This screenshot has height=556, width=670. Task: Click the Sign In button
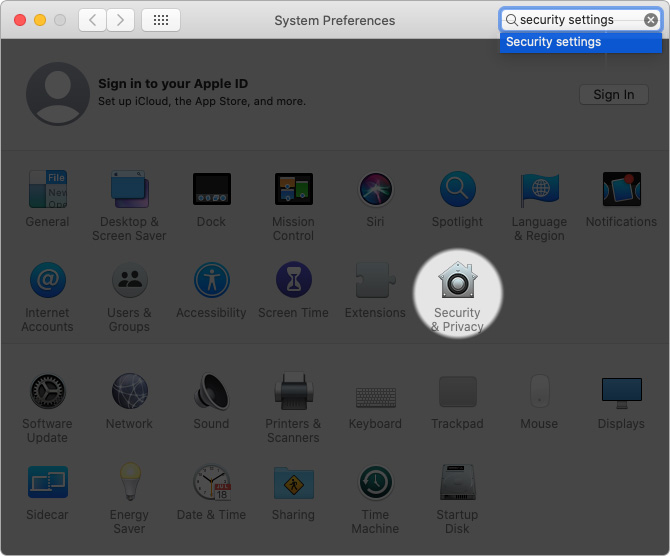click(613, 94)
